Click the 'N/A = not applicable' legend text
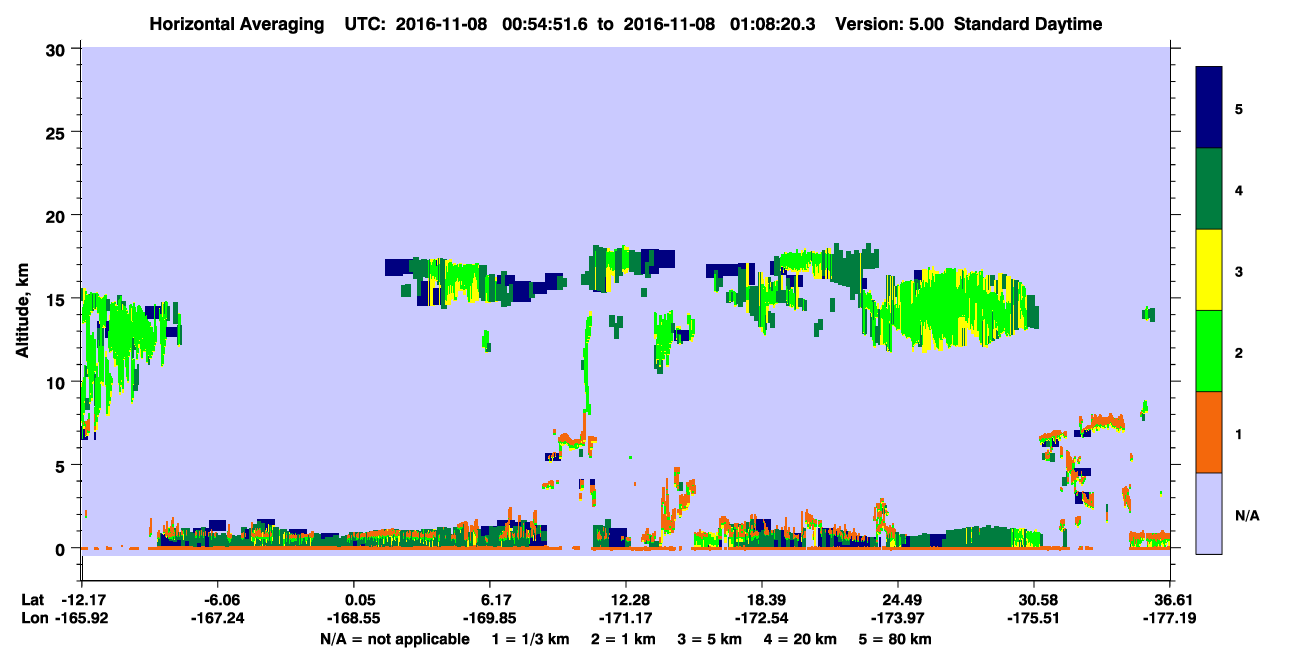 click(x=395, y=638)
